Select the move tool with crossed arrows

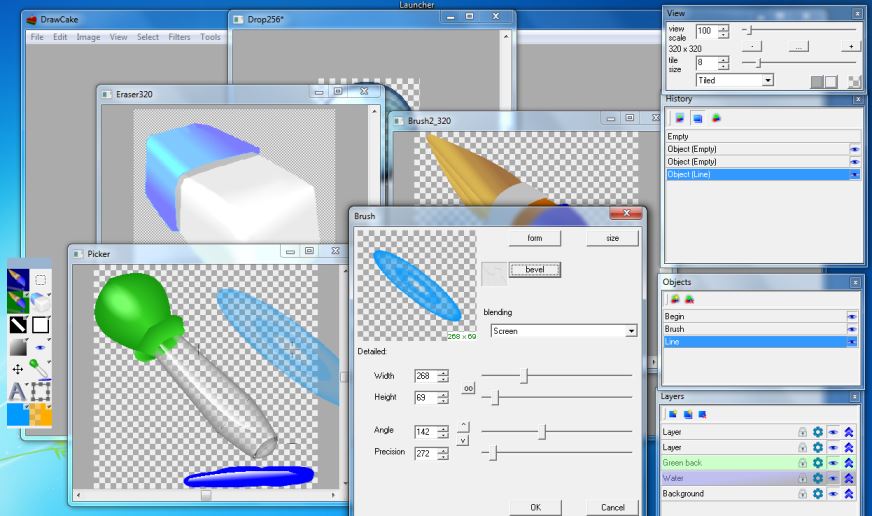point(18,368)
